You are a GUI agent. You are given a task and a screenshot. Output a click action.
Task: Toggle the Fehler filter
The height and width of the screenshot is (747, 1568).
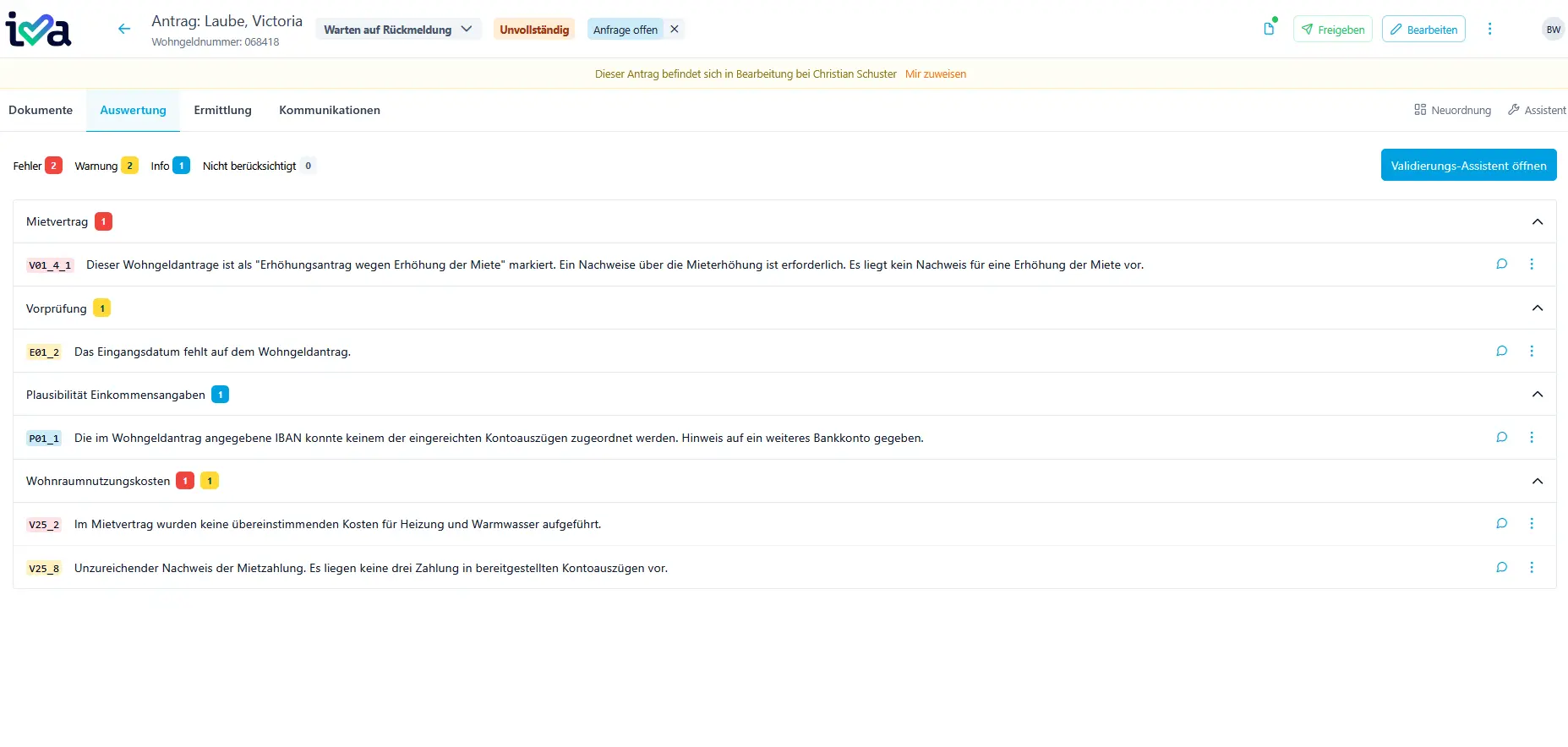click(37, 166)
